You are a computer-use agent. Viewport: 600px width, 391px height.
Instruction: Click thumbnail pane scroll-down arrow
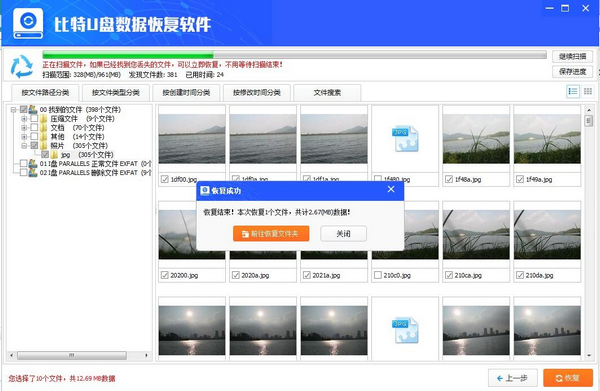pos(589,356)
